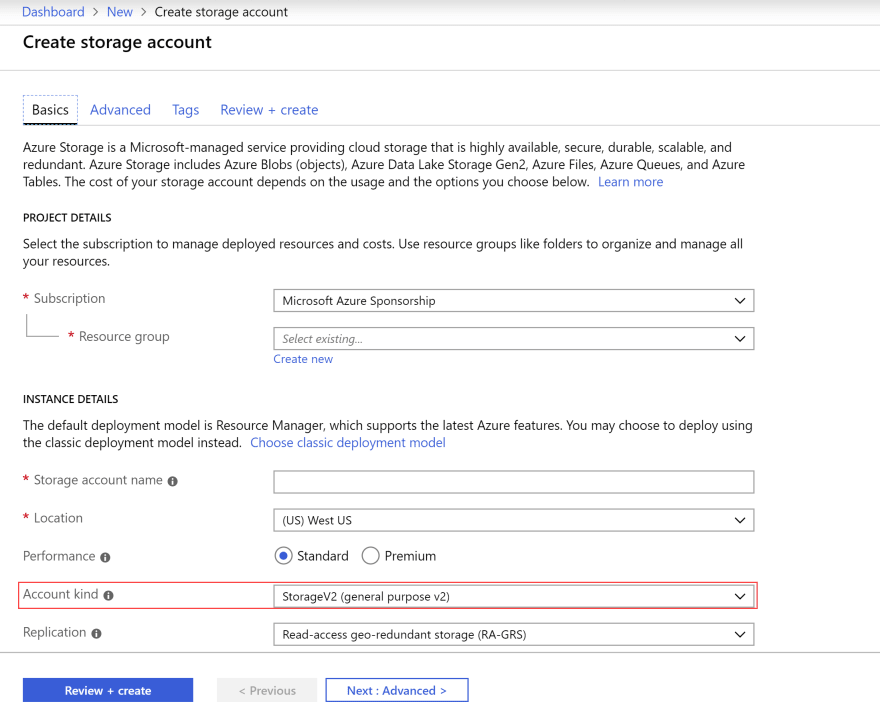Image resolution: width=880 pixels, height=724 pixels.
Task: Open the Account kind dropdown
Action: [x=514, y=597]
